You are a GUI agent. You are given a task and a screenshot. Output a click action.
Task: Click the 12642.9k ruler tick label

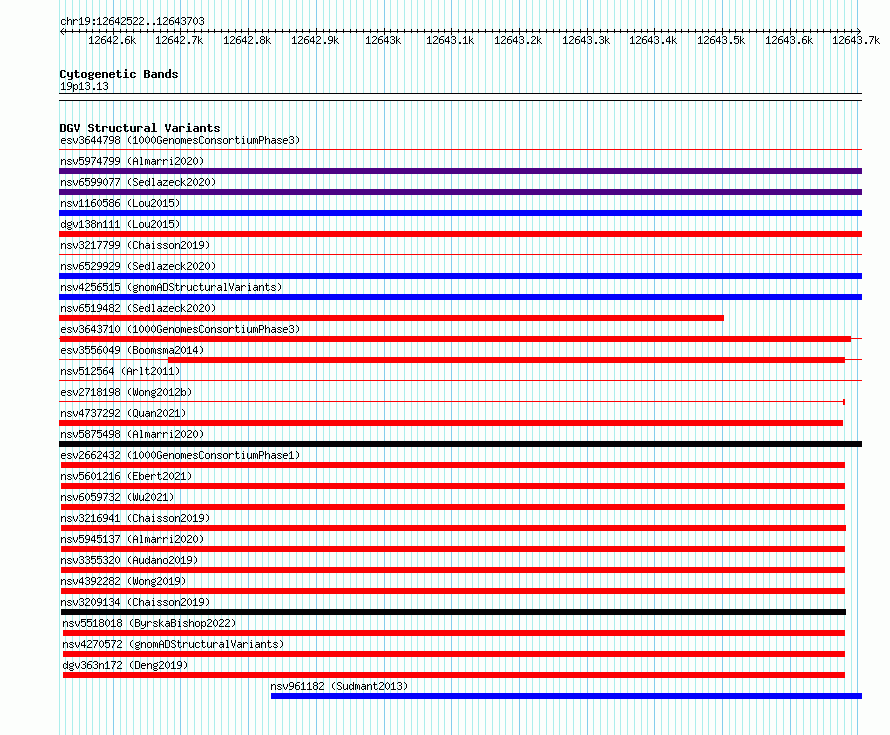315,40
